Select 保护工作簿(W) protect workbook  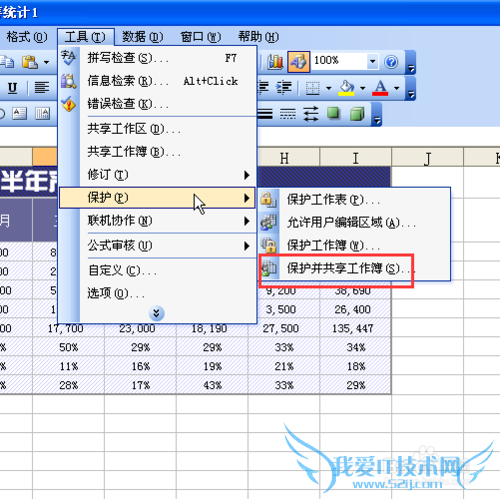(354, 245)
